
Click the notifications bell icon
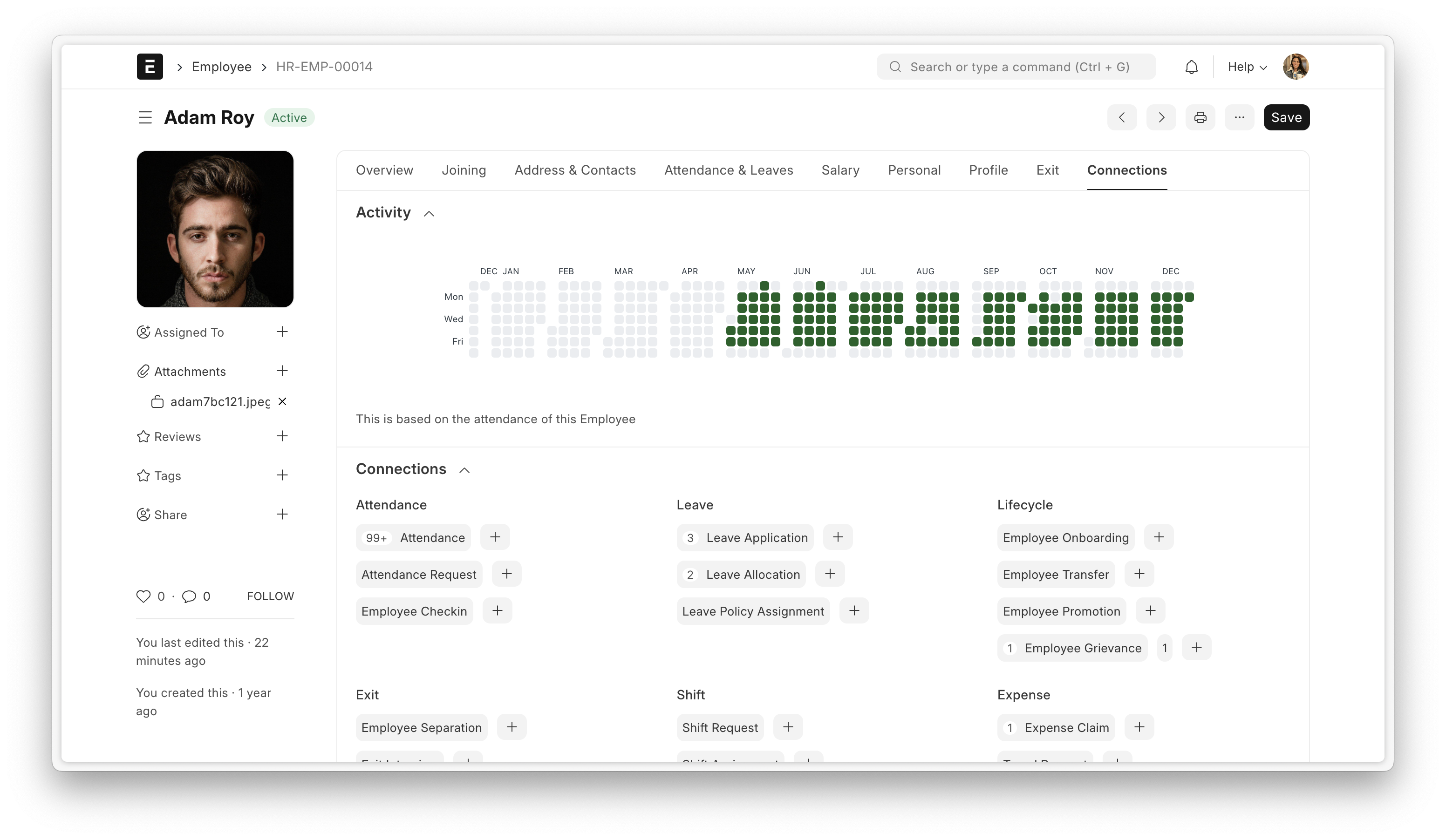(1191, 67)
